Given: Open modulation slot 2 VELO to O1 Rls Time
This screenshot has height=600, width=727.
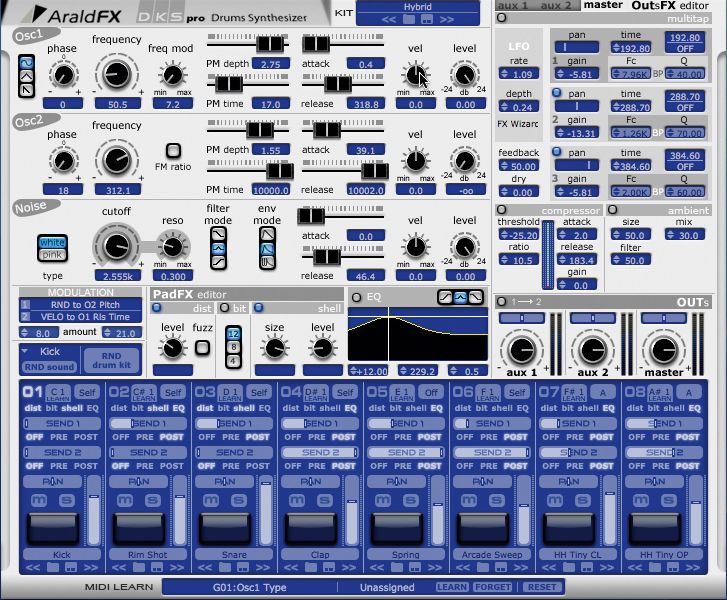Looking at the screenshot, I should click(81, 317).
